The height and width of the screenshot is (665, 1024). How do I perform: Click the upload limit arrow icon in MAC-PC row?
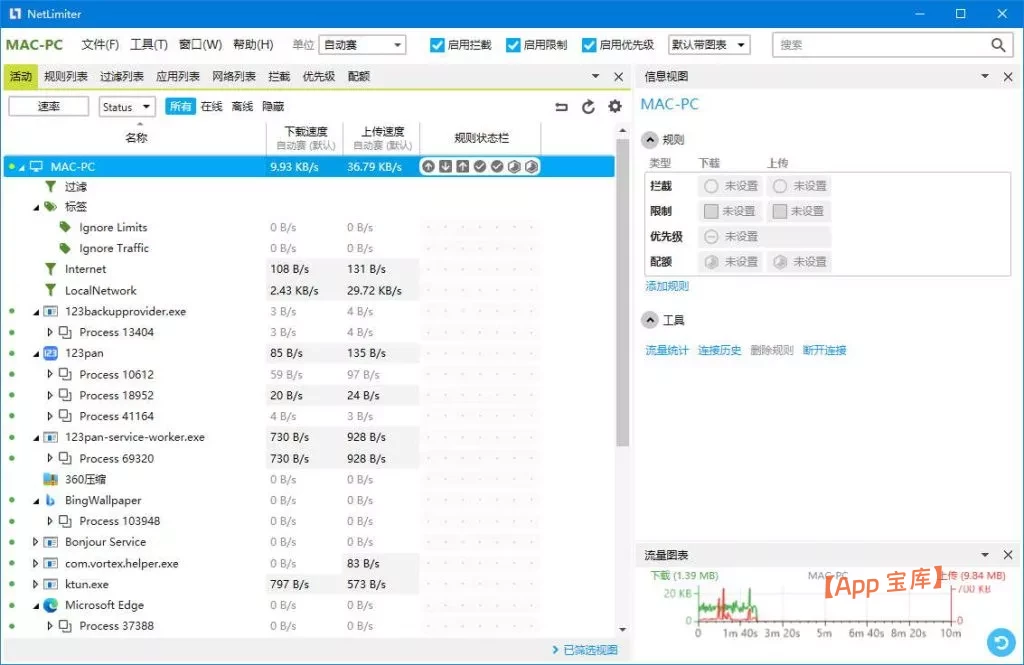(462, 167)
